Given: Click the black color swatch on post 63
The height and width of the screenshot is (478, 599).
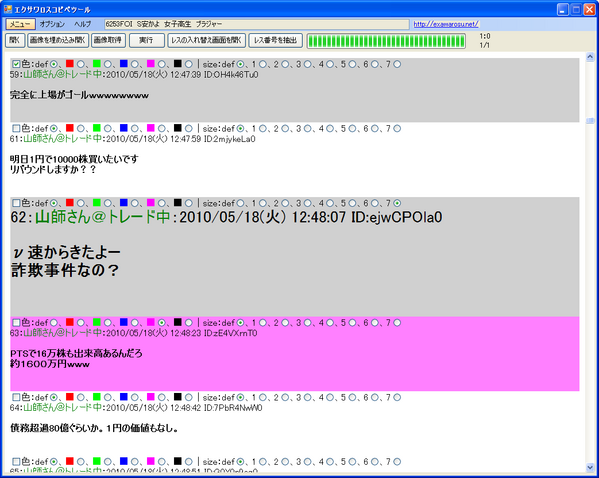Looking at the screenshot, I should (x=178, y=322).
